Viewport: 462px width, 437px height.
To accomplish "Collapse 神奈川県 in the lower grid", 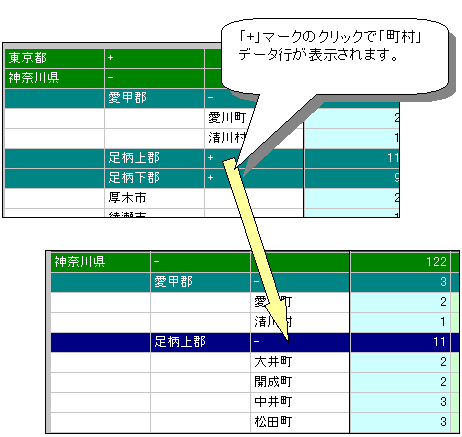I will (156, 262).
